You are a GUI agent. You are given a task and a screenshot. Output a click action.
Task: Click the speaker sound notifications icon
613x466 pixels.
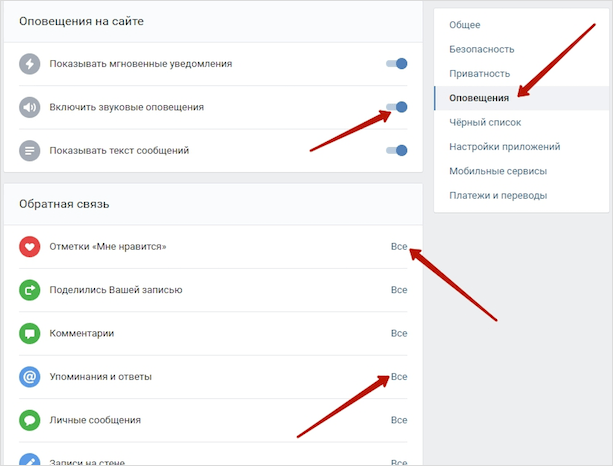[30, 107]
